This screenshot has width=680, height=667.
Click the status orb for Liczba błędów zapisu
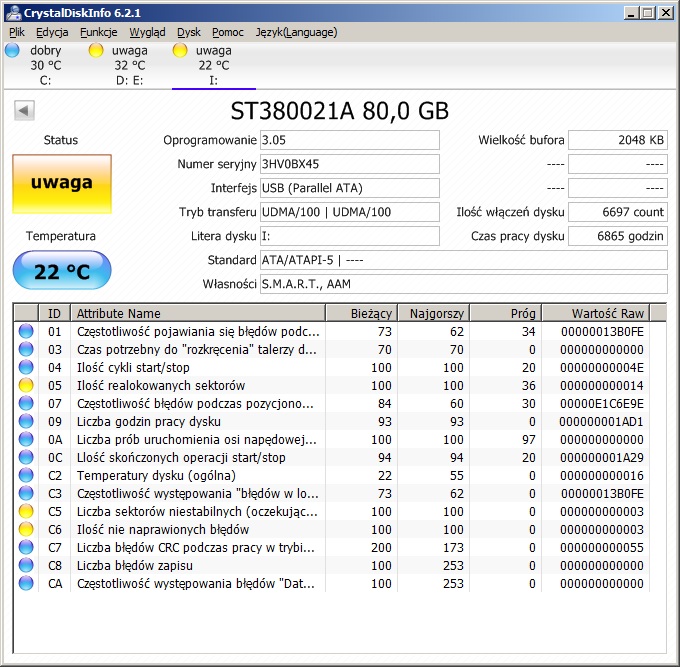point(26,566)
